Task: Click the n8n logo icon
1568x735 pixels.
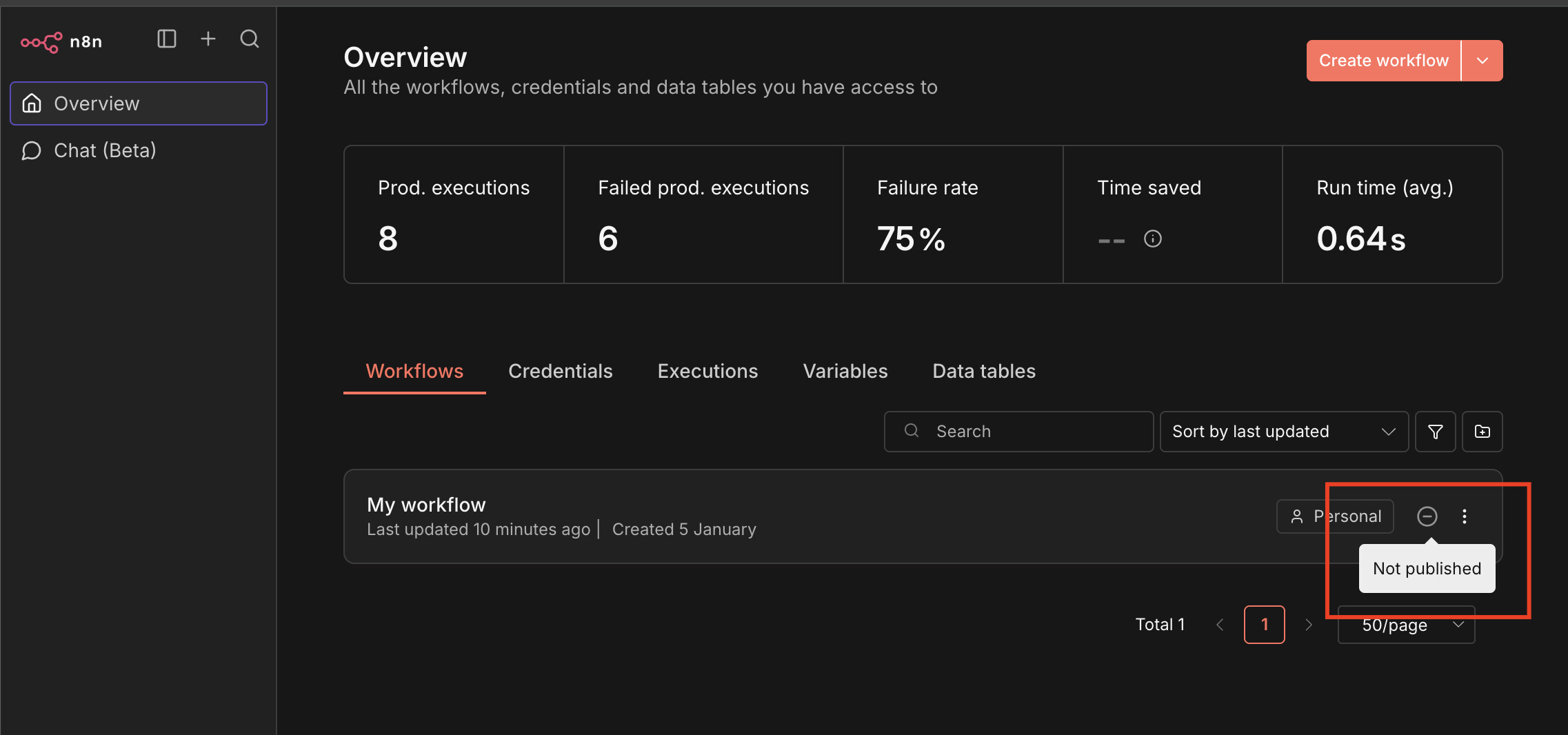Action: pyautogui.click(x=41, y=42)
